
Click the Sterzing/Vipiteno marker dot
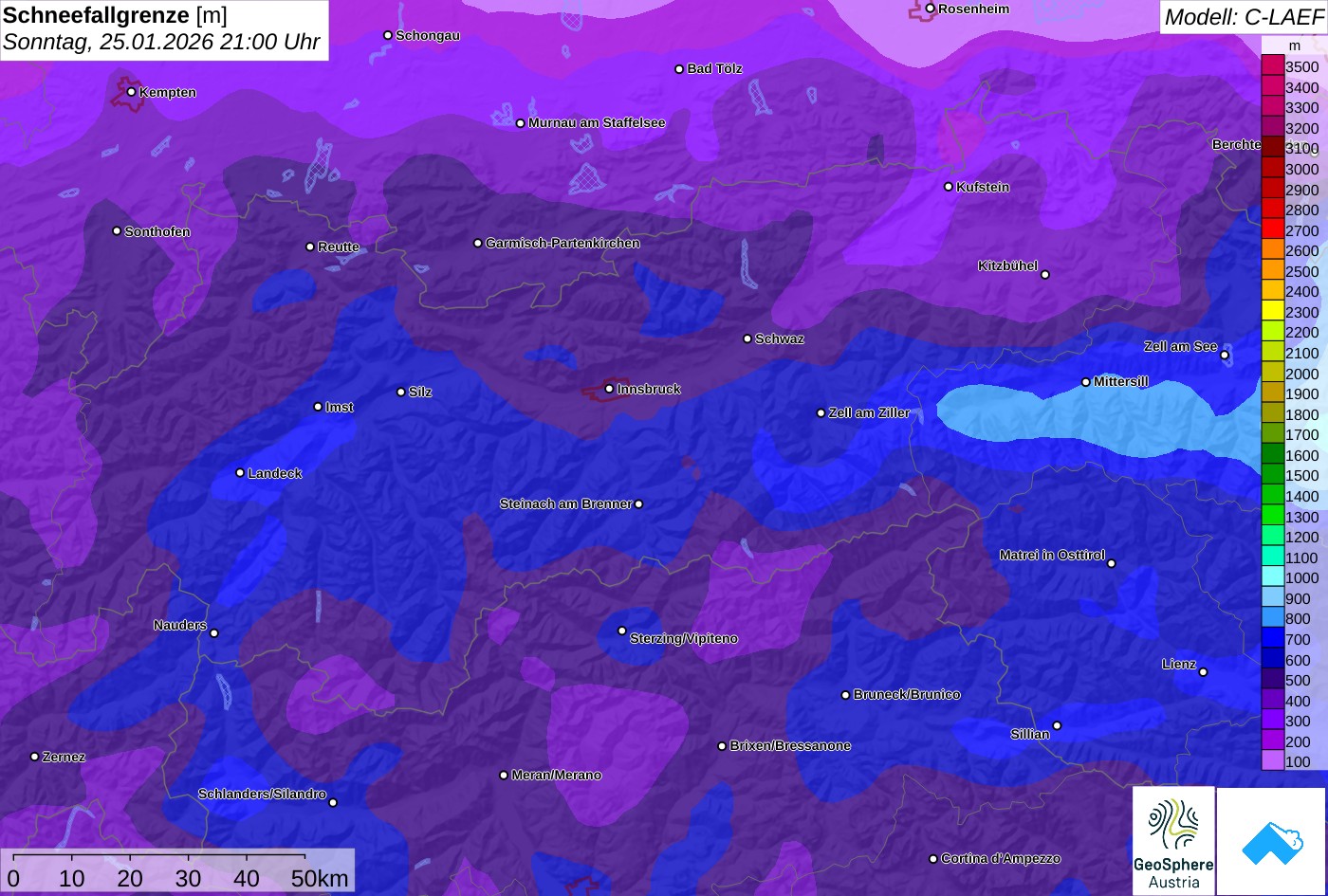click(x=622, y=631)
